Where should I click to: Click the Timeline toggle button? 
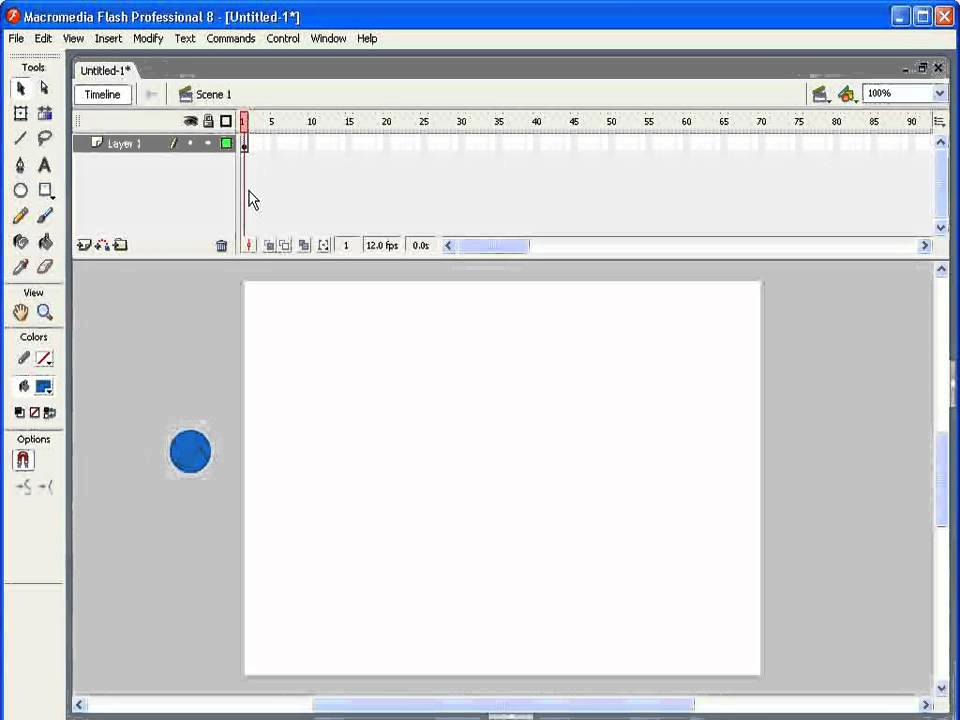click(x=102, y=94)
